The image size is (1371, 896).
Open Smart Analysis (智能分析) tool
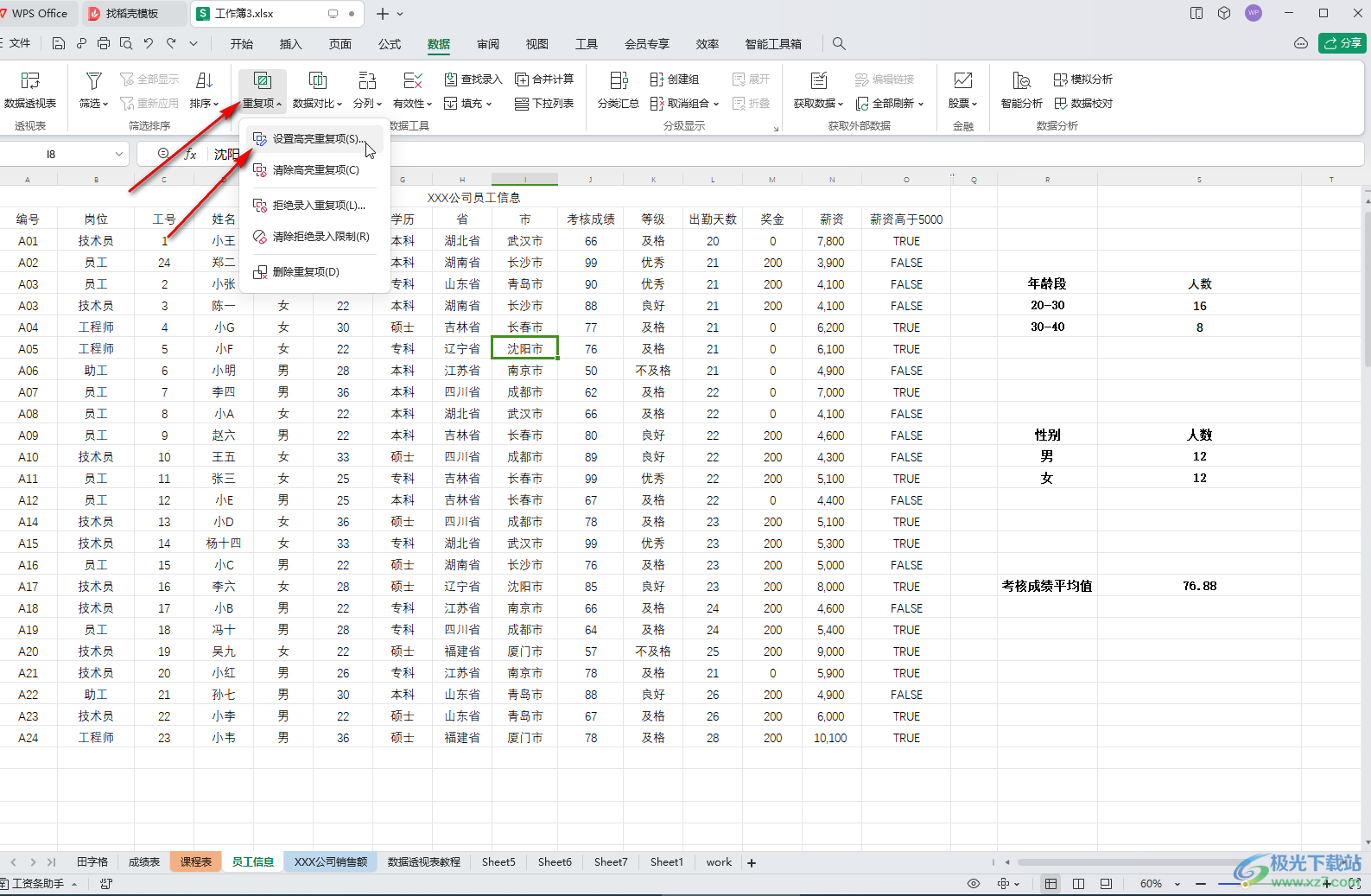(1022, 90)
